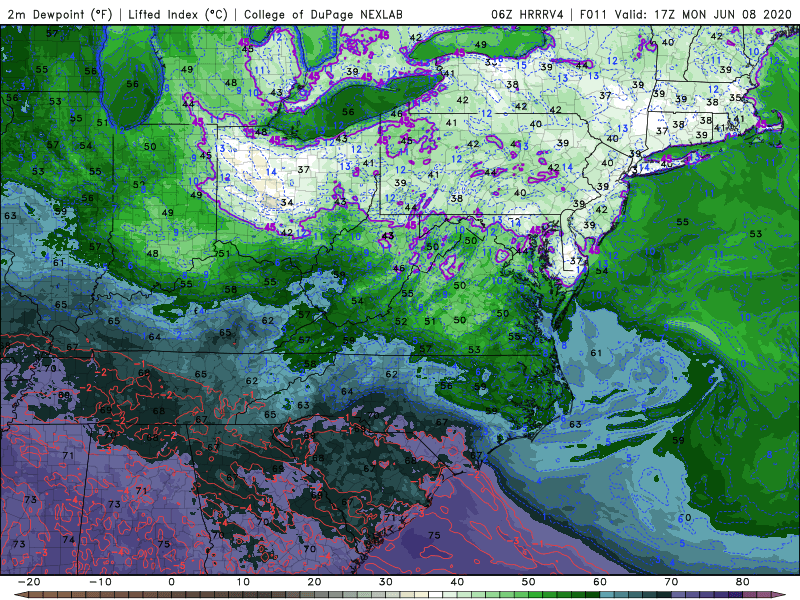Click the "2m Dewpoint (°F)" title text
The height and width of the screenshot is (600, 800).
click(x=60, y=14)
